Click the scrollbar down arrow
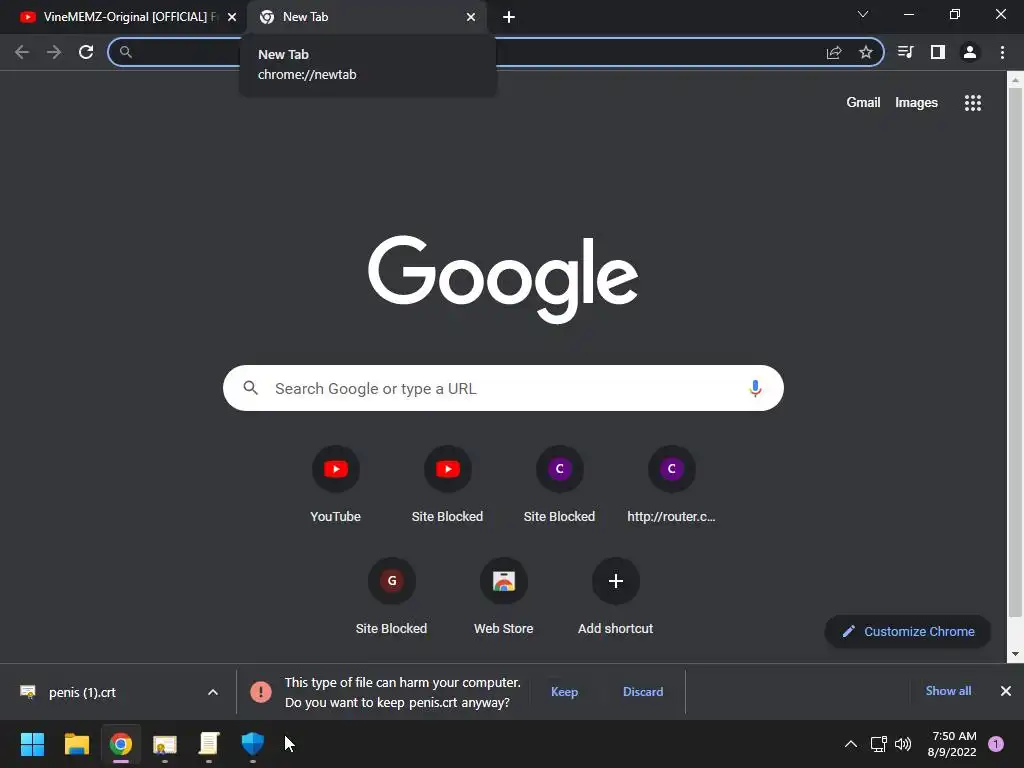The height and width of the screenshot is (768, 1024). tap(1015, 654)
